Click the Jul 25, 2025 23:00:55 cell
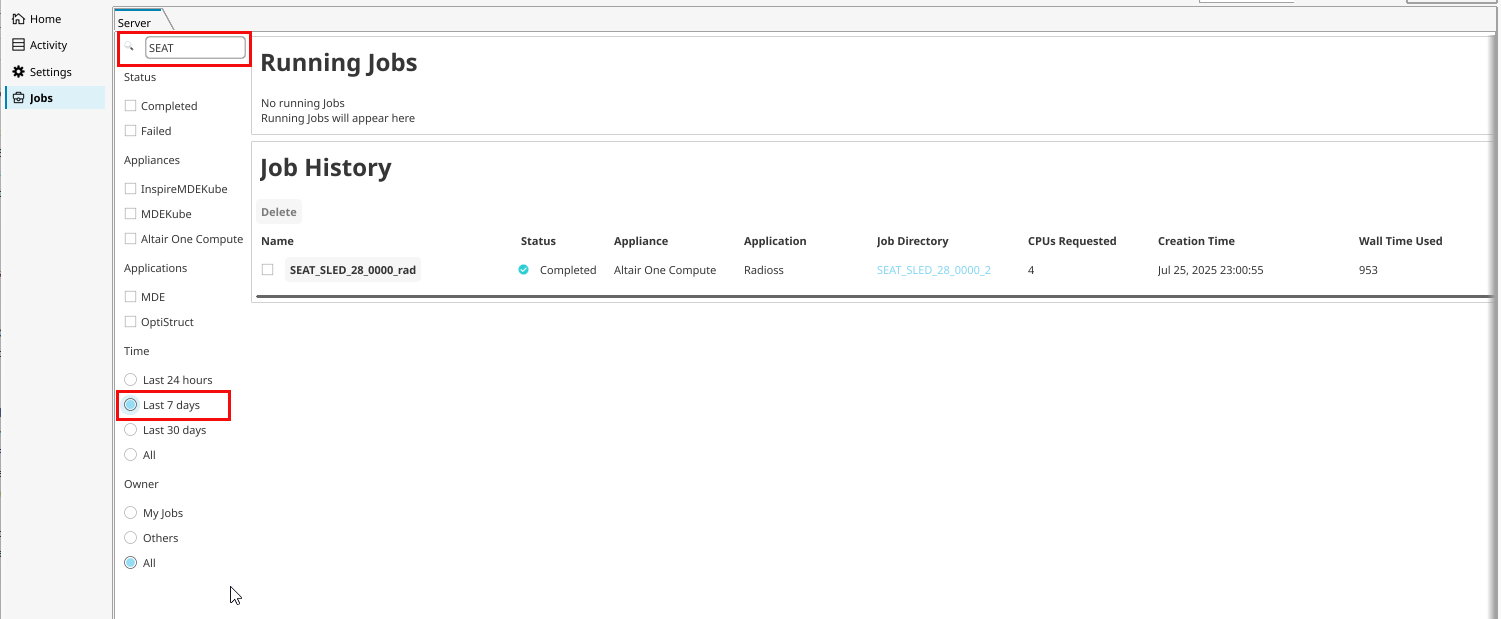This screenshot has width=1501, height=619. pyautogui.click(x=1213, y=270)
